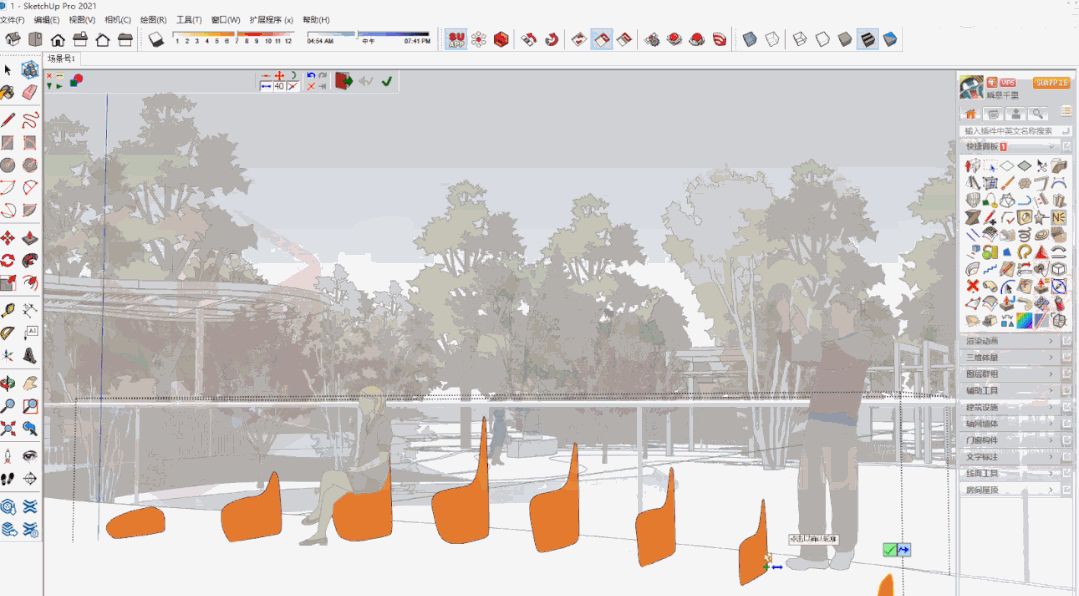Viewport: 1079px width, 596px height.
Task: Edit the spacing value field showing 40
Action: [279, 87]
